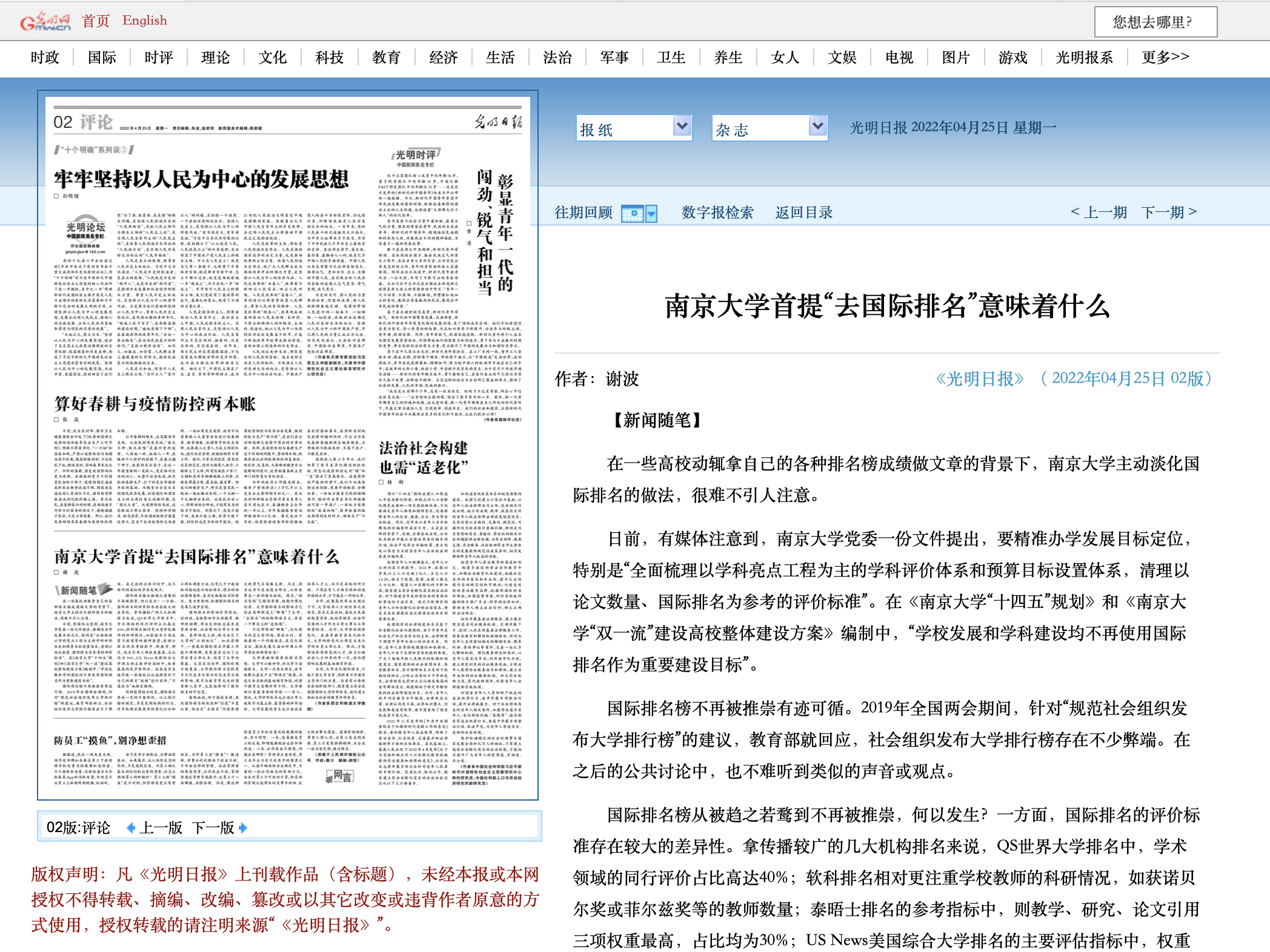Click the 版权声明 copyright notice text
Image resolution: width=1270 pixels, height=952 pixels.
285,900
